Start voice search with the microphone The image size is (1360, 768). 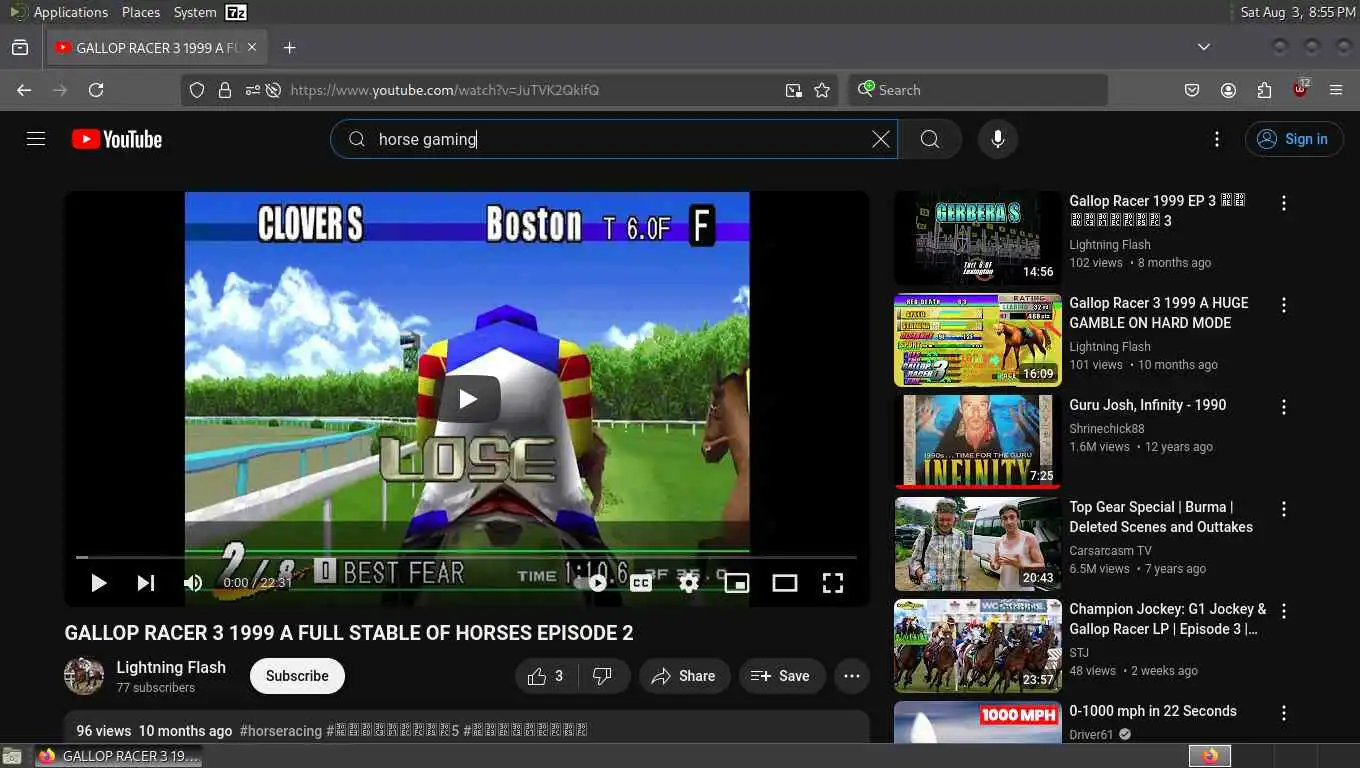coord(998,139)
